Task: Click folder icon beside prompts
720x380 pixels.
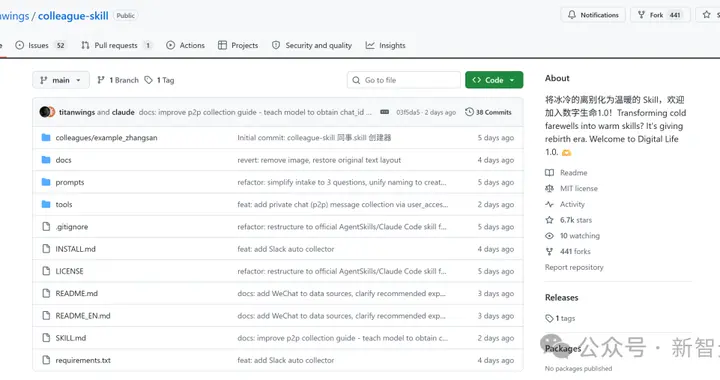Action: [46, 182]
